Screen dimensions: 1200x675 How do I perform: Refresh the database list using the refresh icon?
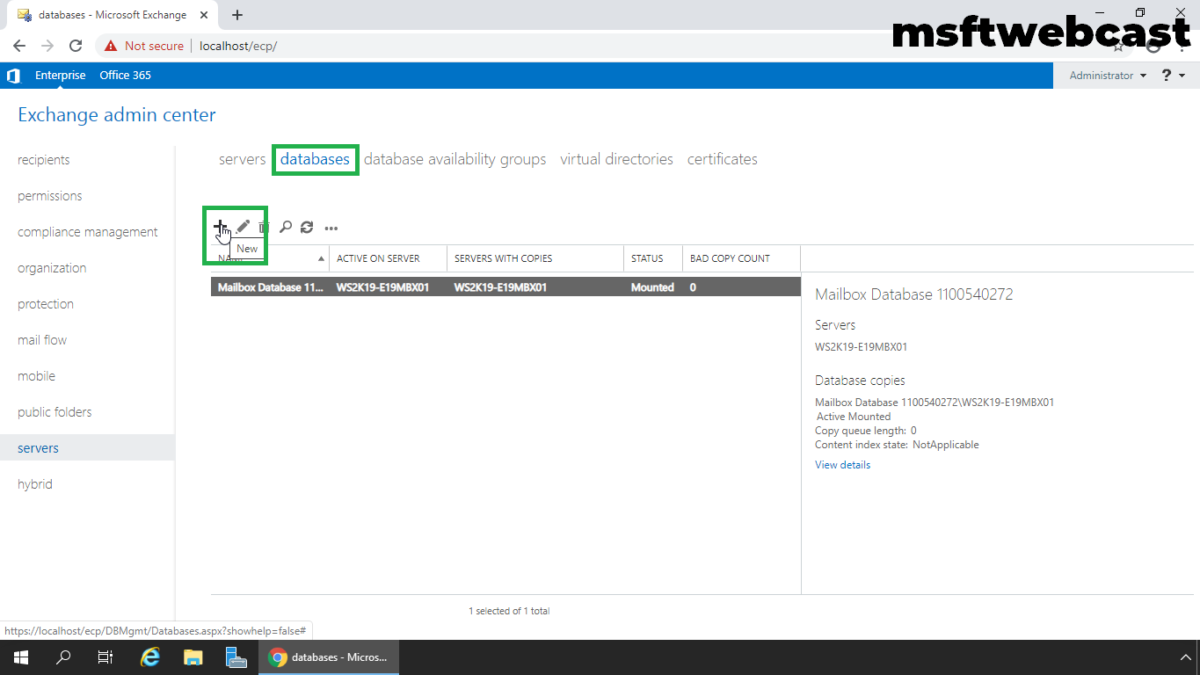click(308, 227)
